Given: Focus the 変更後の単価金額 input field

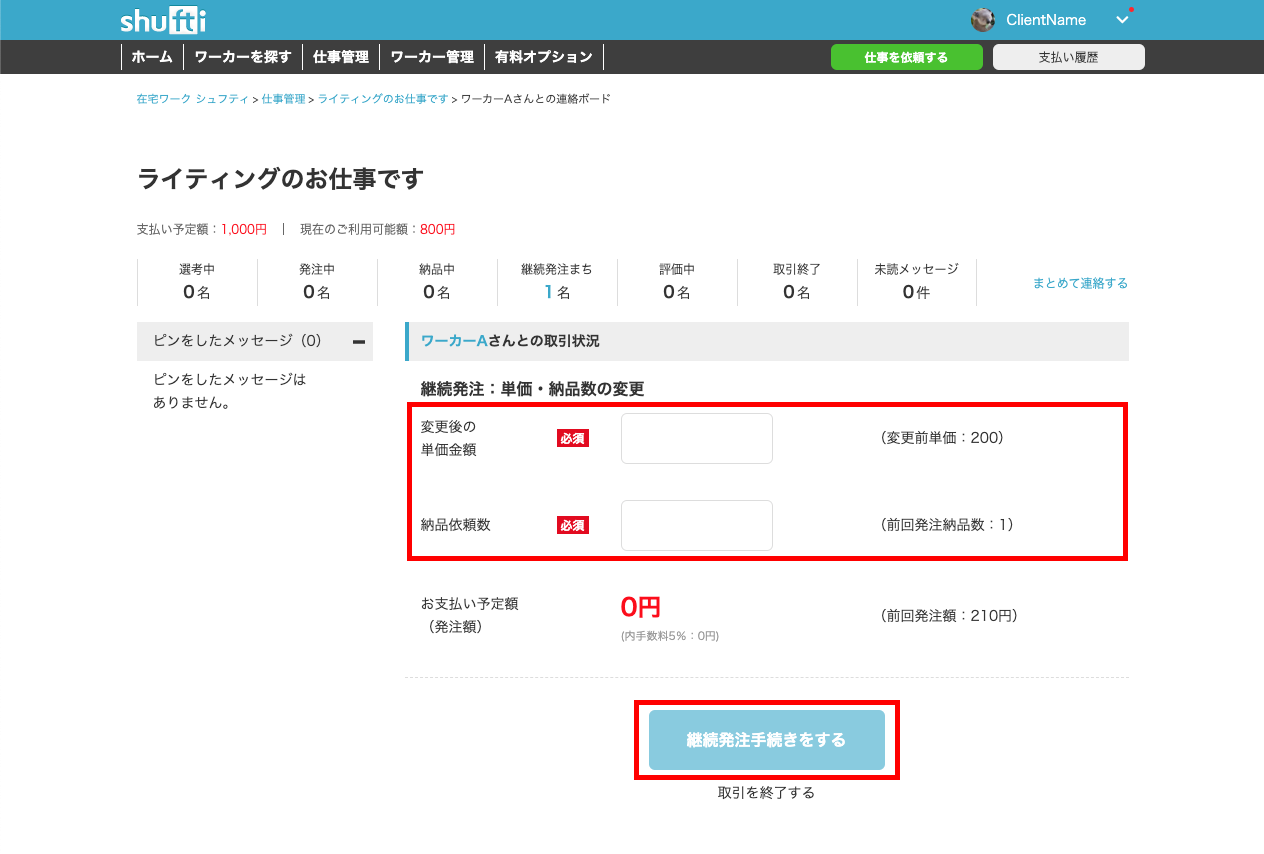Looking at the screenshot, I should click(x=697, y=438).
